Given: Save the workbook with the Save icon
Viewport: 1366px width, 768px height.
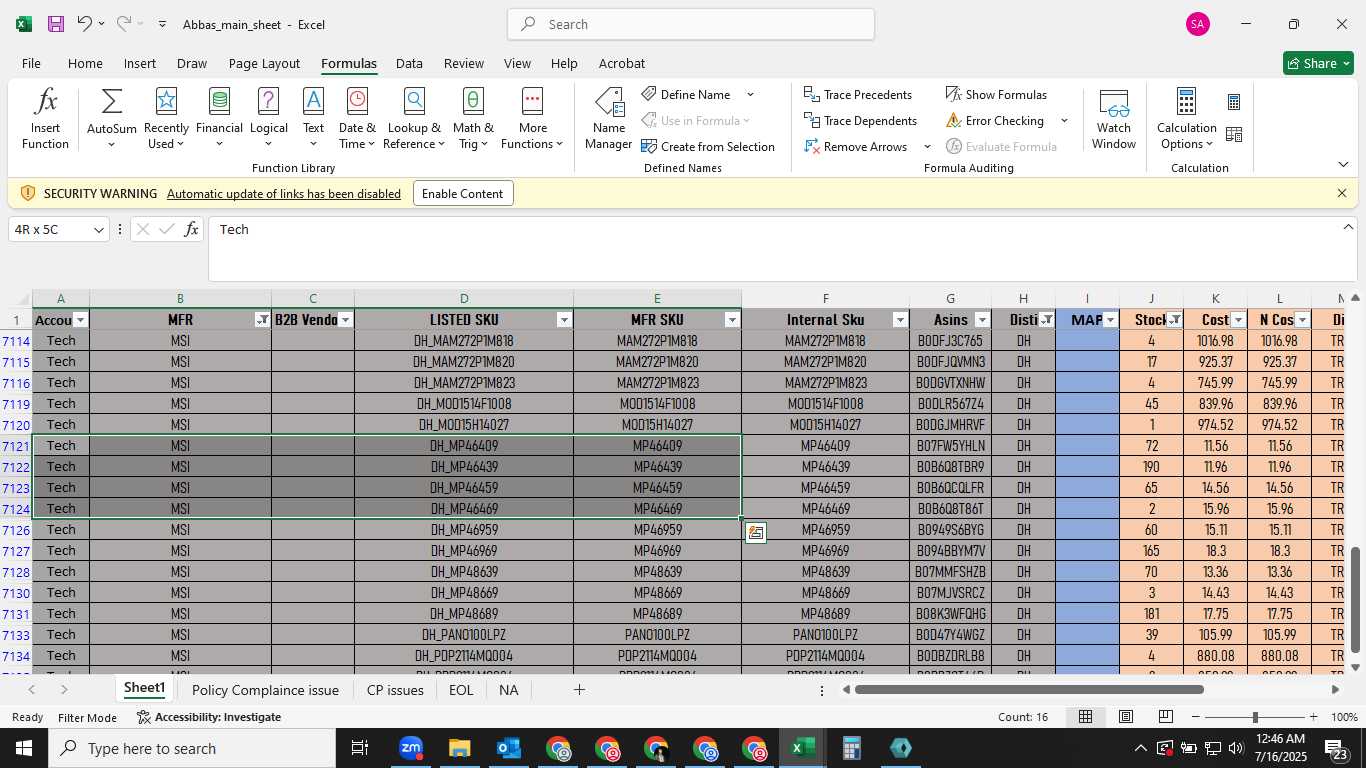Looking at the screenshot, I should [56, 24].
